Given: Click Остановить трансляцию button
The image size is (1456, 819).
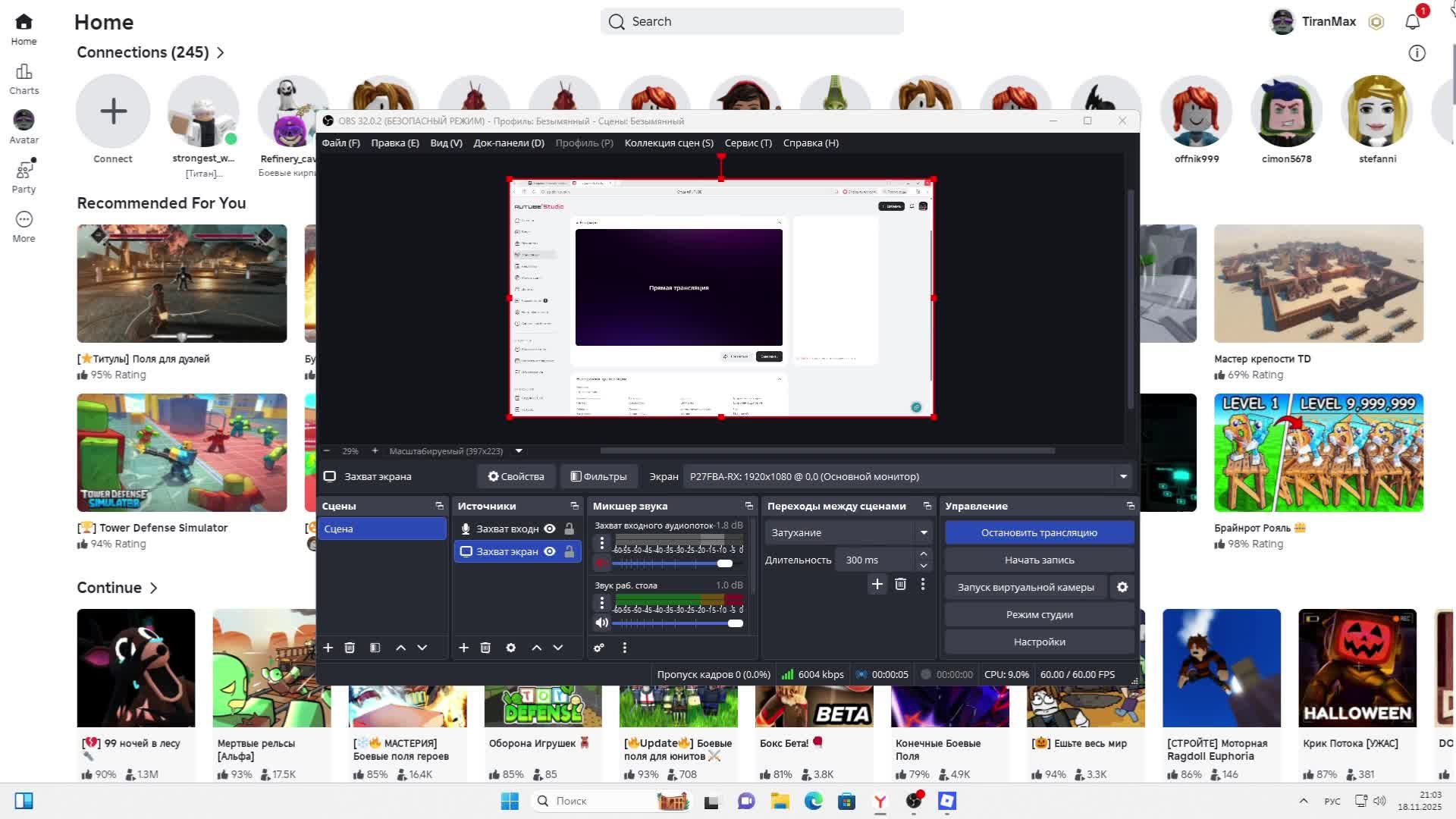Looking at the screenshot, I should (x=1039, y=532).
